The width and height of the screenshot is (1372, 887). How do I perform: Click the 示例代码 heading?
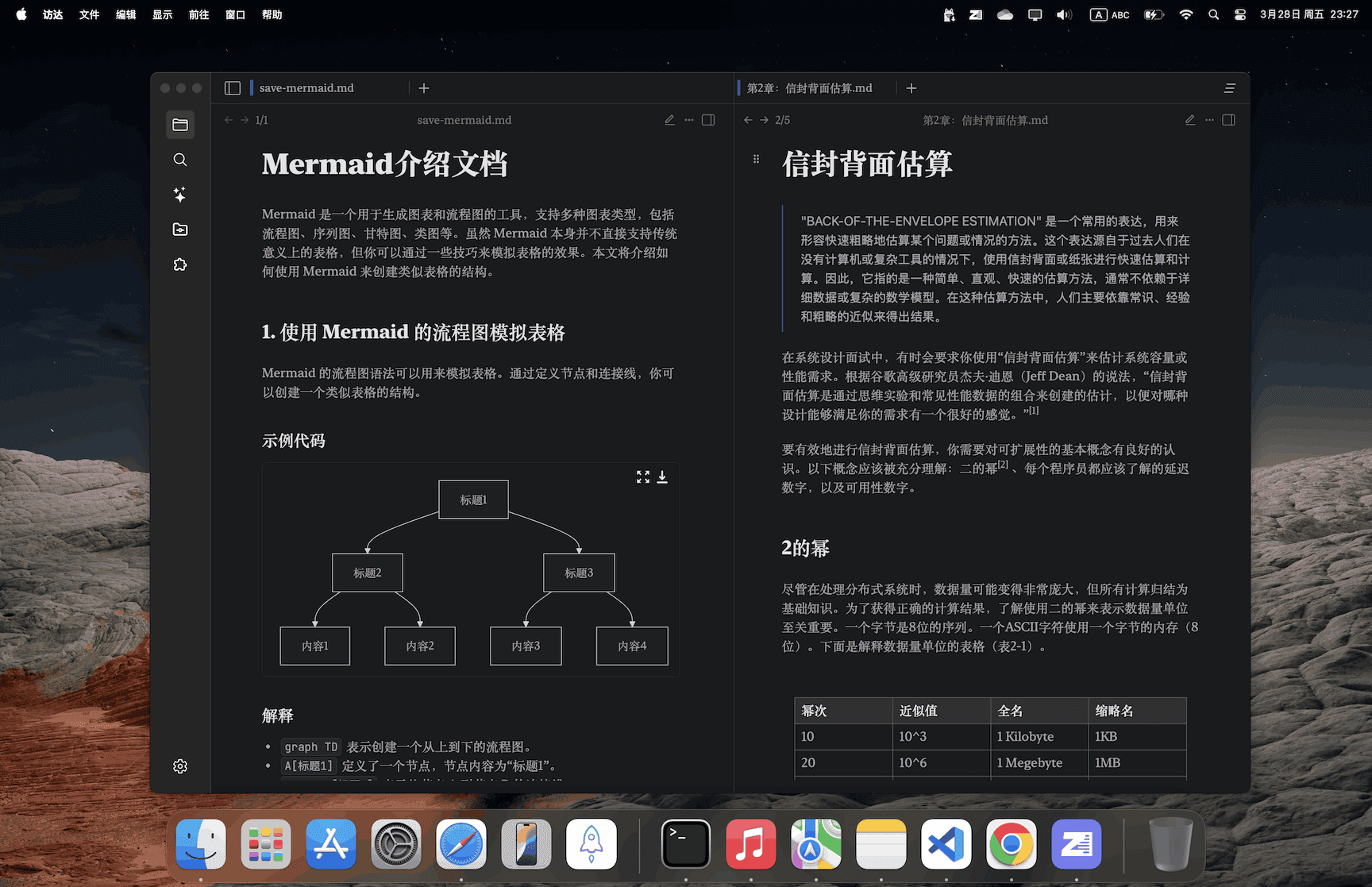click(294, 441)
